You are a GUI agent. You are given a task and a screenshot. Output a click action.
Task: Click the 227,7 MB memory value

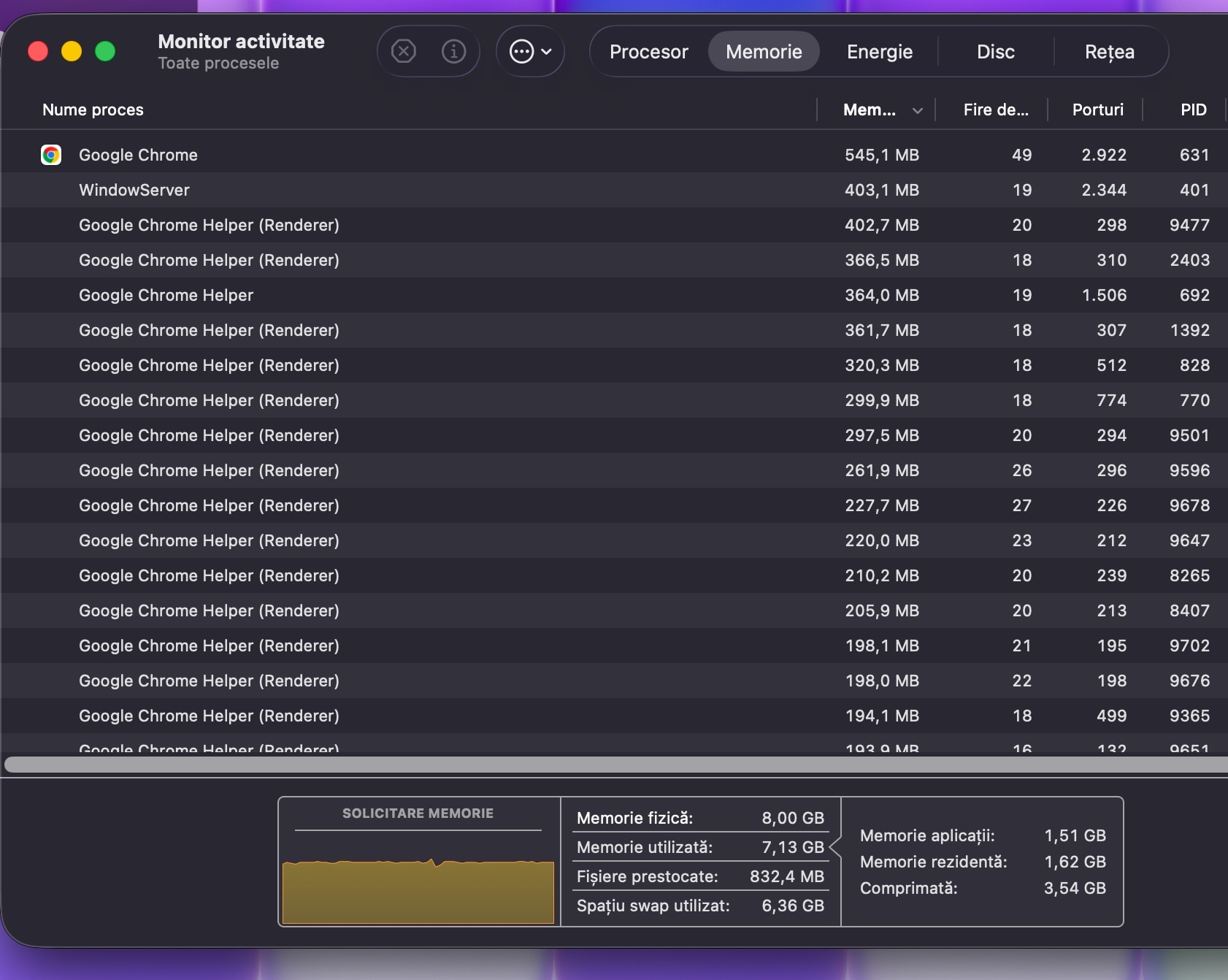pos(882,505)
